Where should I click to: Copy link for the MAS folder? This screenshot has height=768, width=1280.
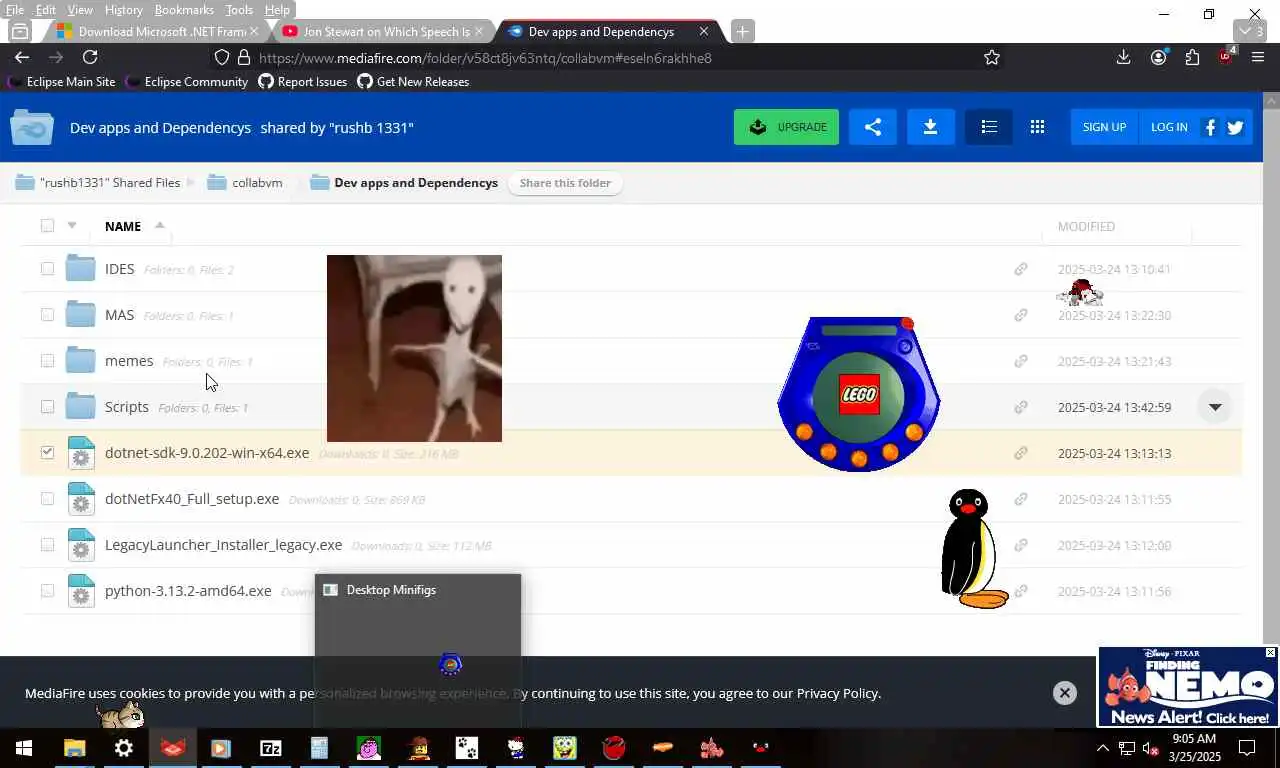tap(1021, 315)
